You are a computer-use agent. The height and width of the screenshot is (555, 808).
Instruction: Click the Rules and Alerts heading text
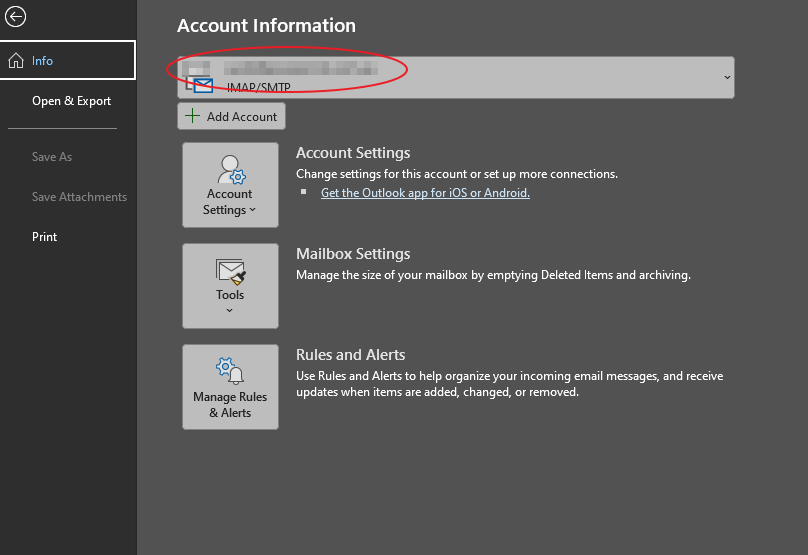pyautogui.click(x=350, y=355)
